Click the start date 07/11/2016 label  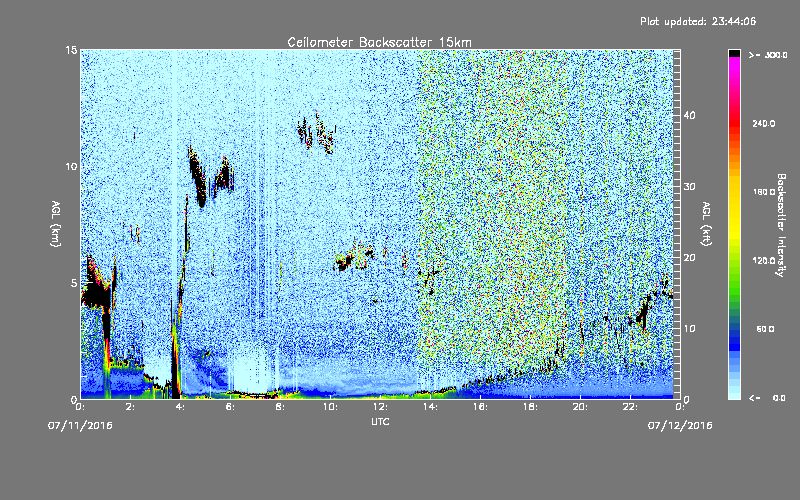click(80, 426)
